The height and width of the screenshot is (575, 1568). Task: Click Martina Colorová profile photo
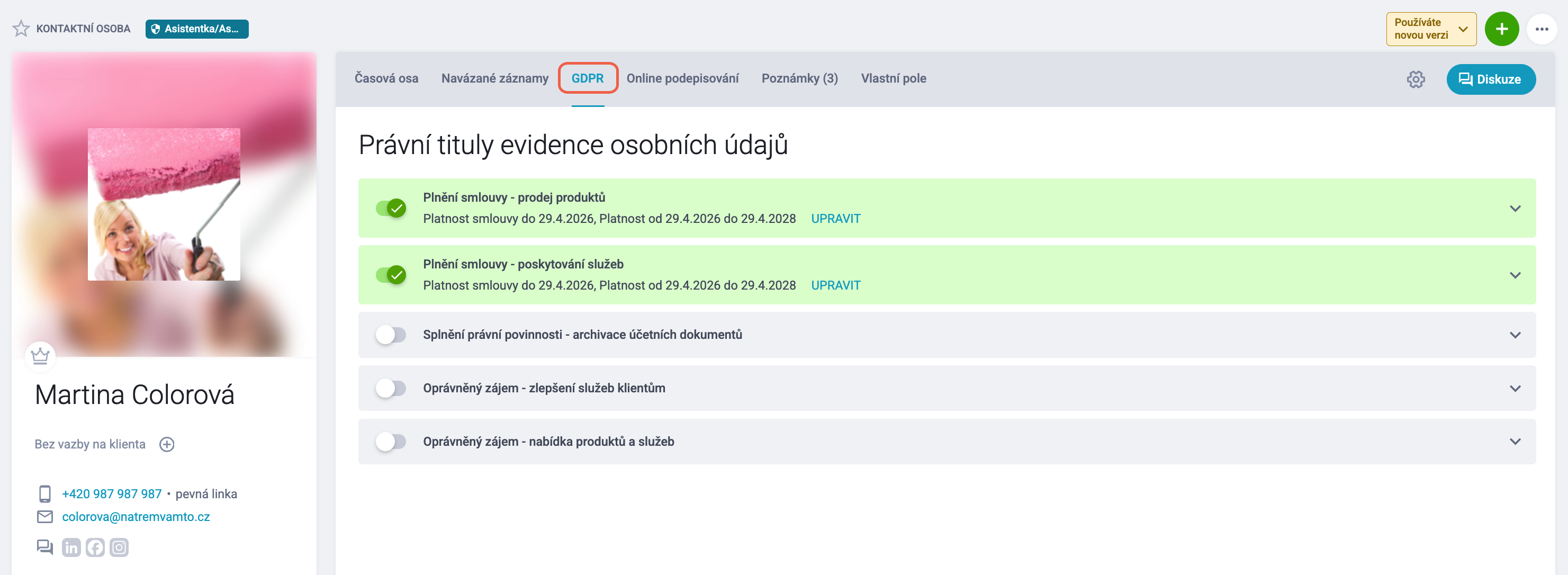click(164, 204)
